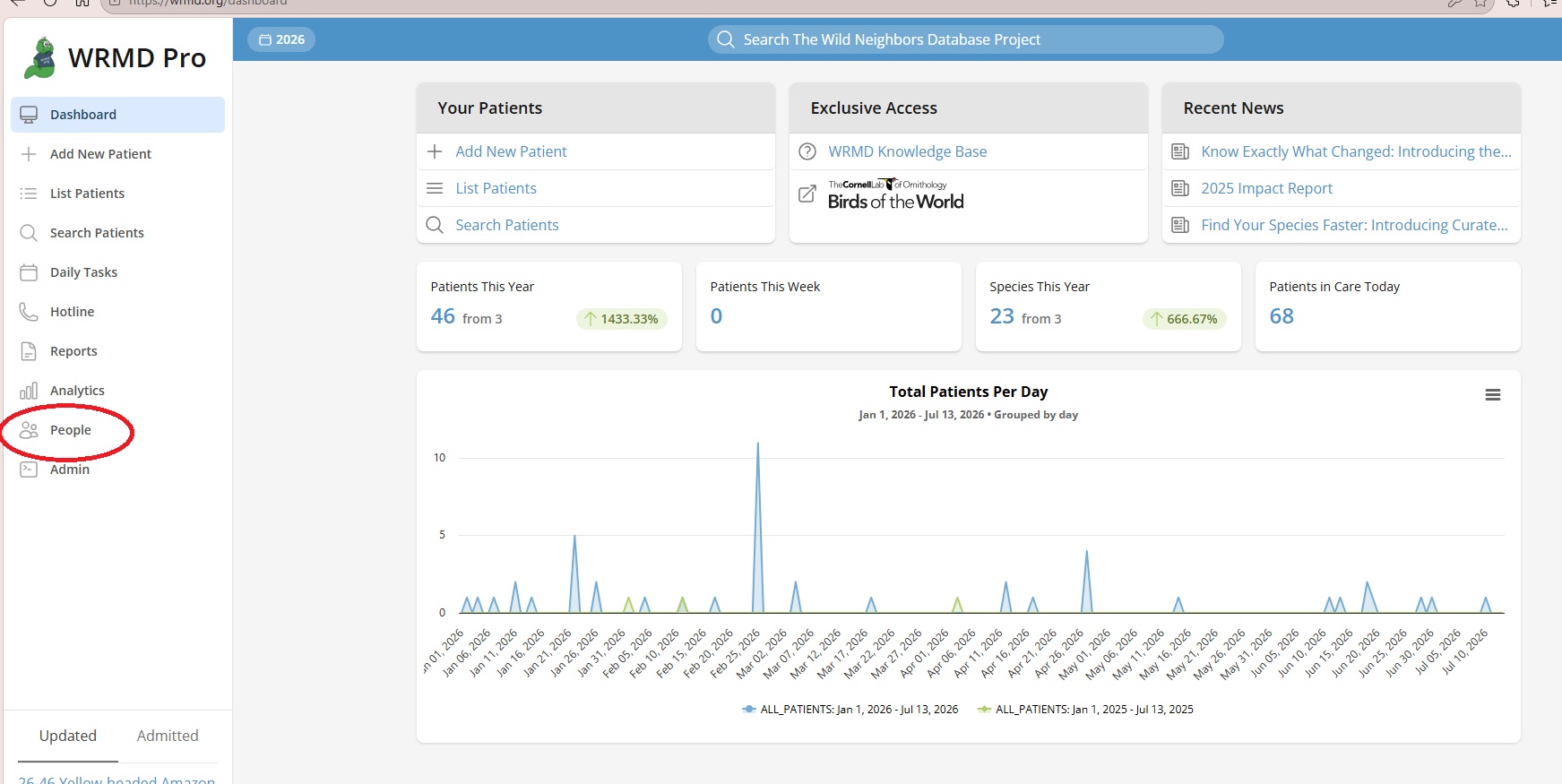Click Search Patients link in Your Patients
This screenshot has height=784, width=1562.
(506, 225)
